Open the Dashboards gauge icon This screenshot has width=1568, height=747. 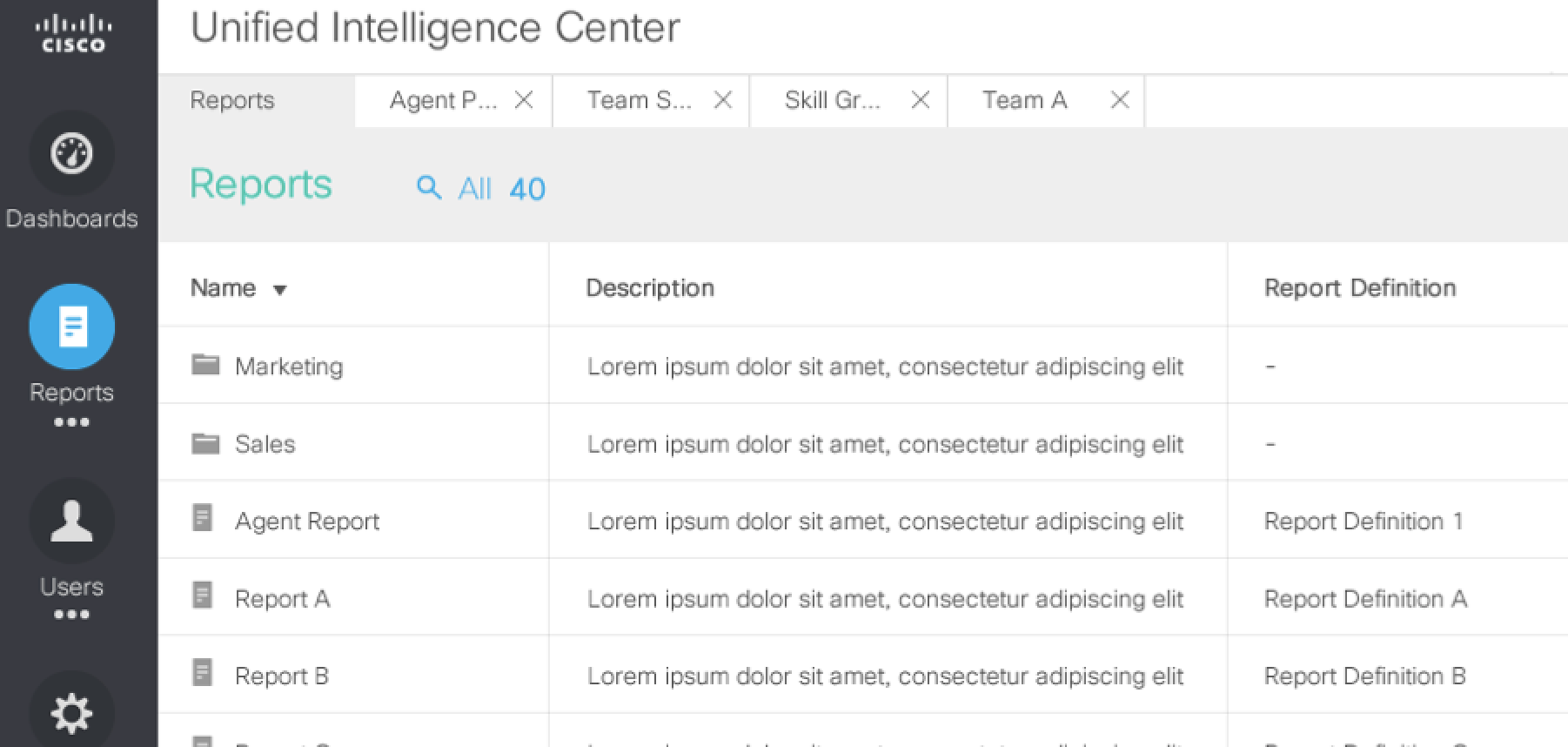71,154
